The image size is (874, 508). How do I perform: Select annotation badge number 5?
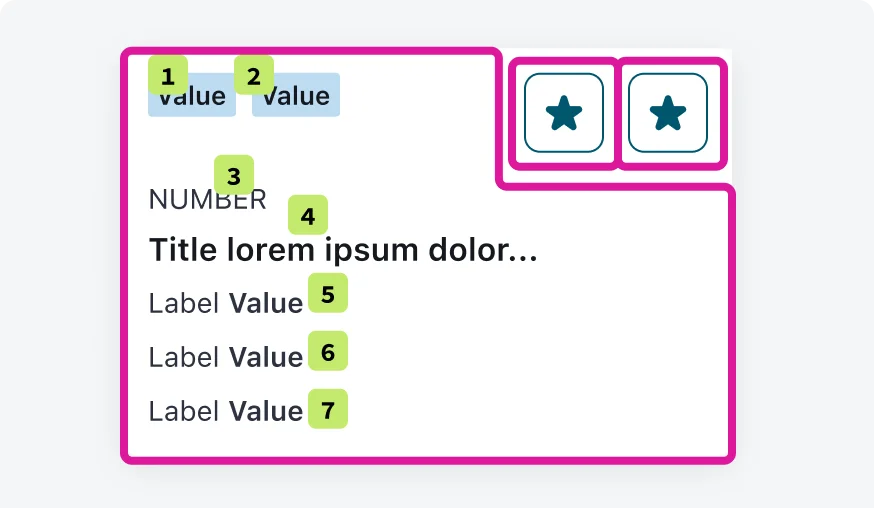click(x=328, y=293)
